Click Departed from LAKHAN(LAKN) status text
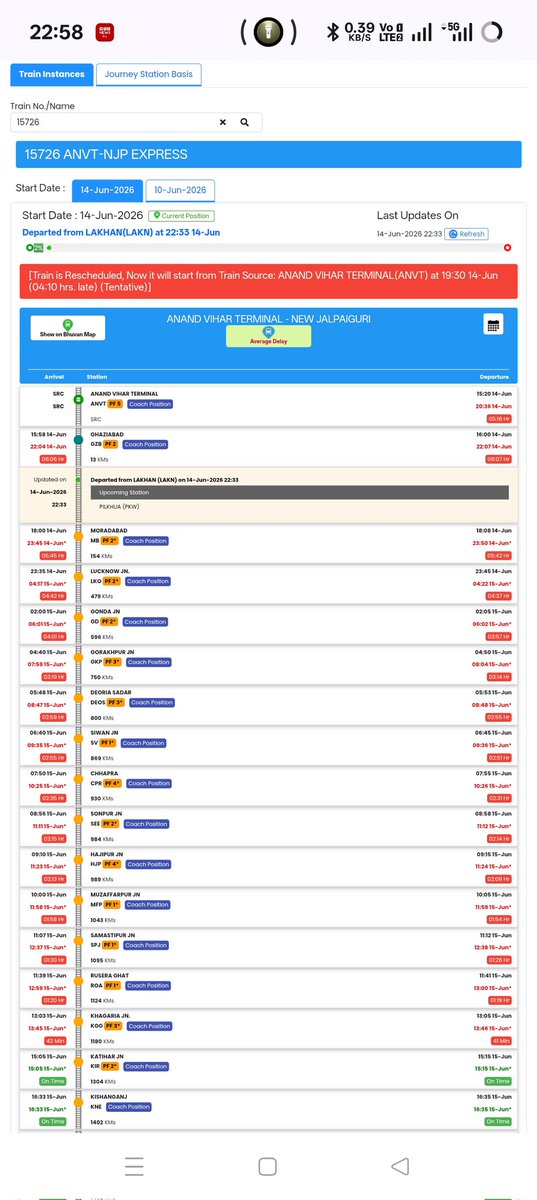The height and width of the screenshot is (1200, 537). [x=121, y=232]
